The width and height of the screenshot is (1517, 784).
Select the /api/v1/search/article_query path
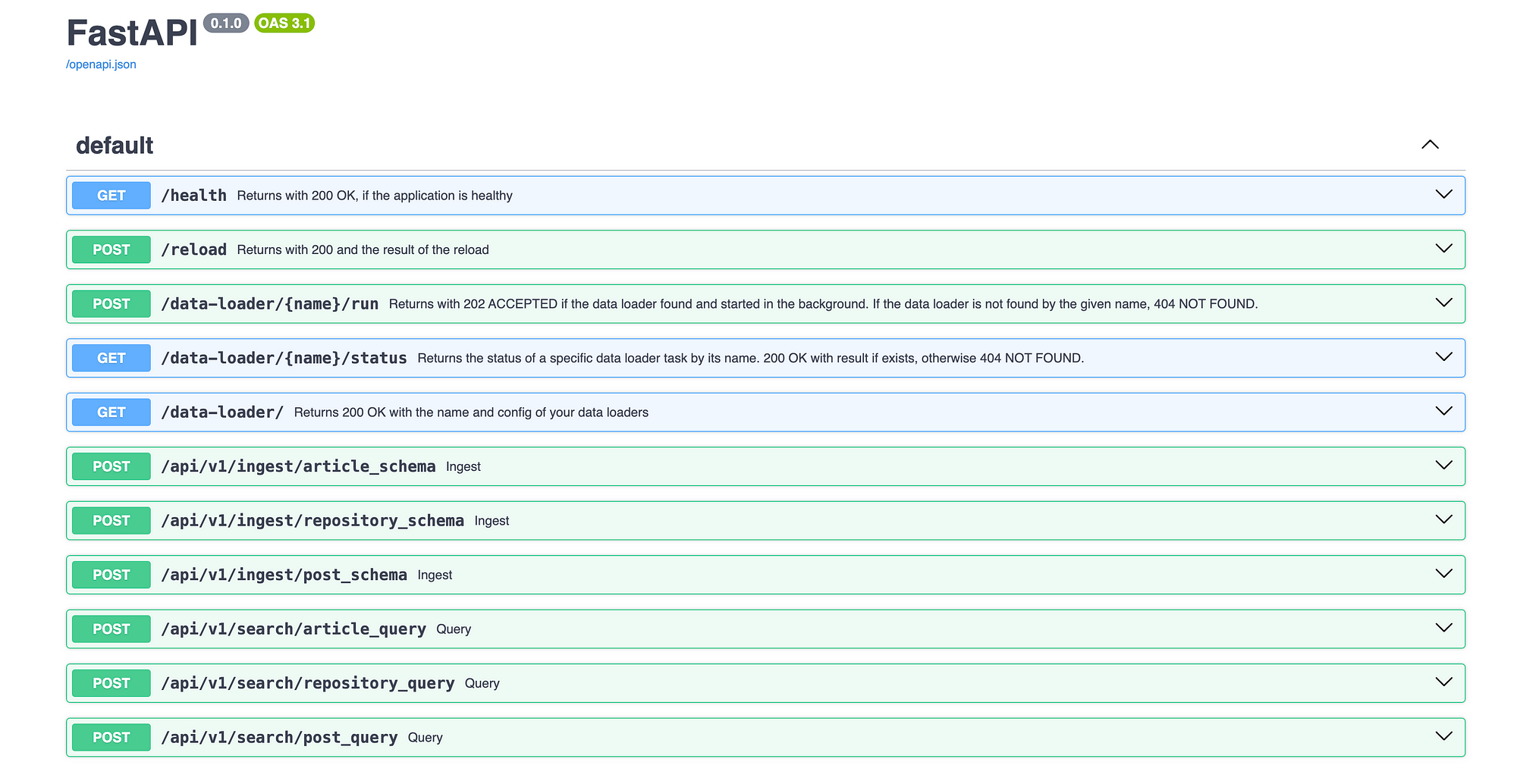pos(294,629)
